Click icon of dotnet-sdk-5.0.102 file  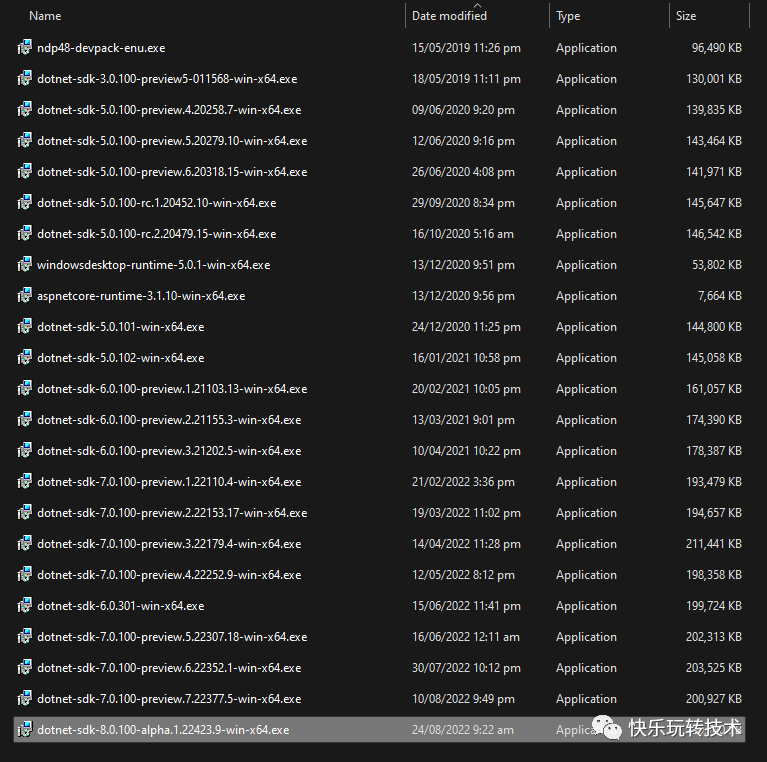click(x=24, y=358)
